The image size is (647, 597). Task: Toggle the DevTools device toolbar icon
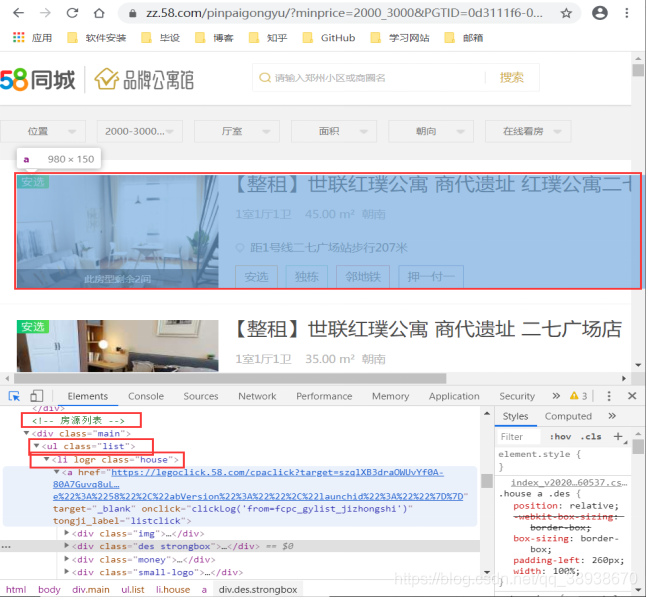(x=36, y=396)
